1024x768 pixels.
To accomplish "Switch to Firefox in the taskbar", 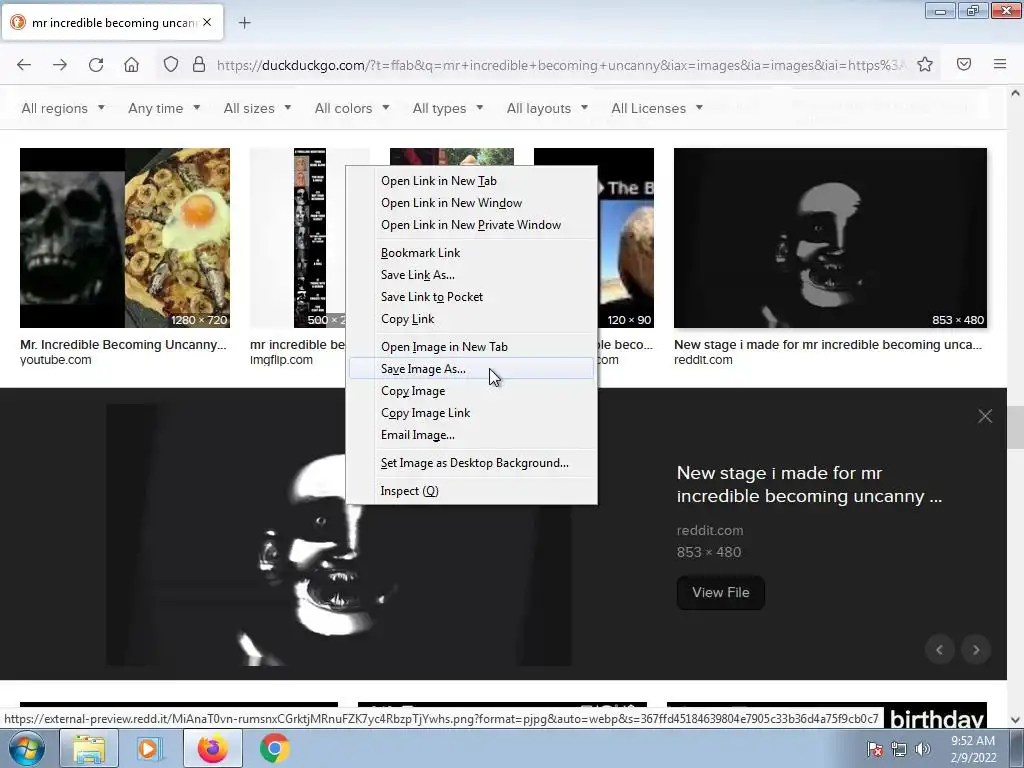I will pos(212,748).
